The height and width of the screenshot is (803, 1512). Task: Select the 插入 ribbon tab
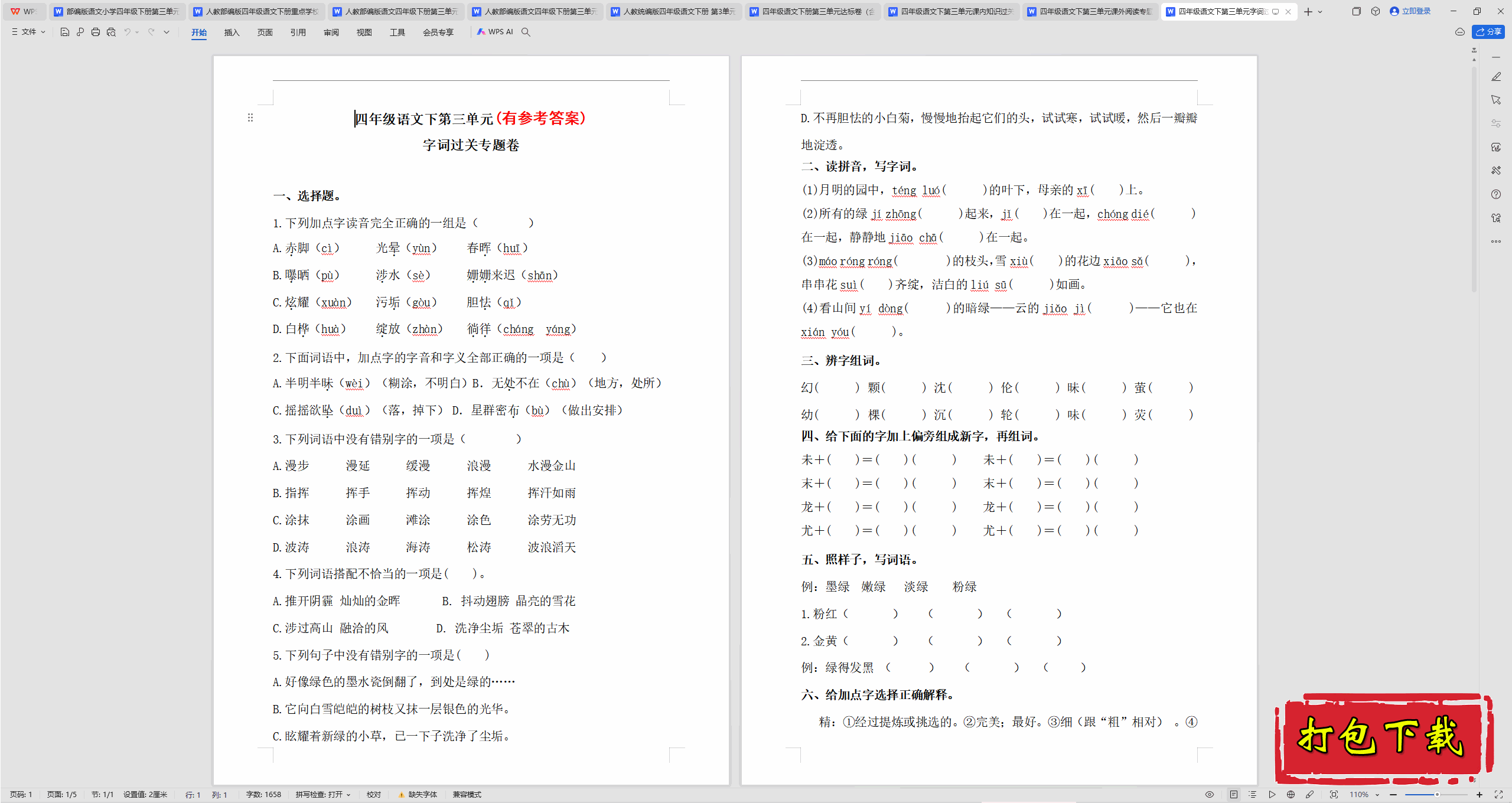coord(232,32)
